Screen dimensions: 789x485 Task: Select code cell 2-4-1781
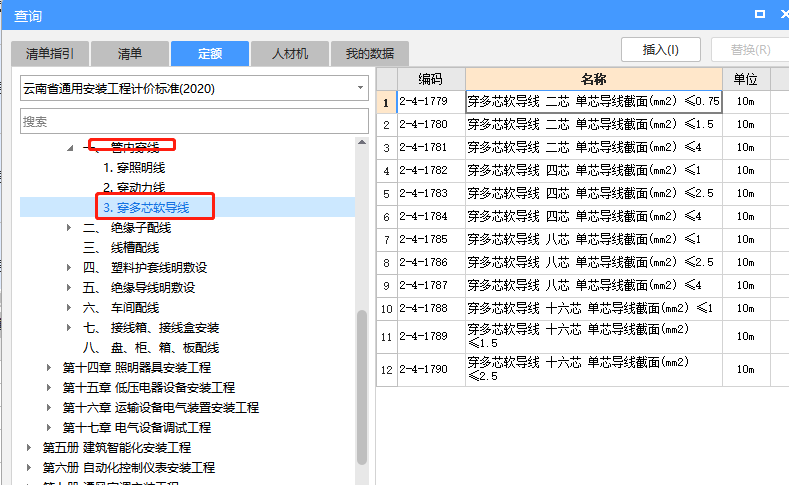(431, 147)
